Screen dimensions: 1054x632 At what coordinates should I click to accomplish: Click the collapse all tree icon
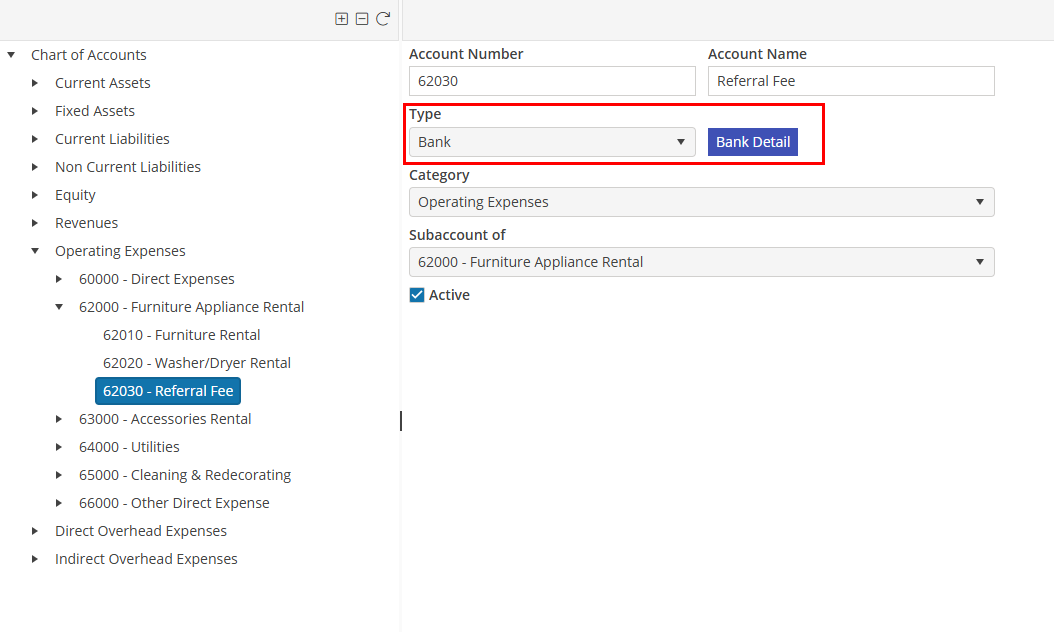click(x=362, y=19)
